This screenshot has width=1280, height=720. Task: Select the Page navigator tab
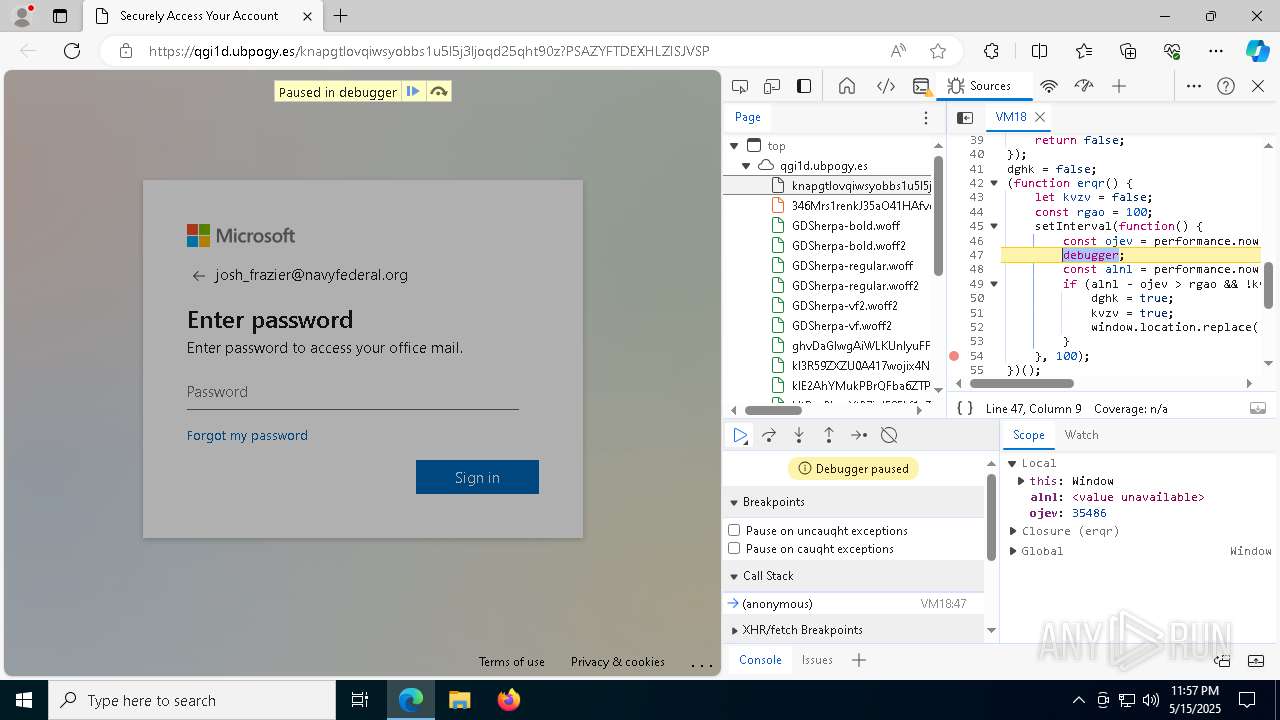(748, 117)
